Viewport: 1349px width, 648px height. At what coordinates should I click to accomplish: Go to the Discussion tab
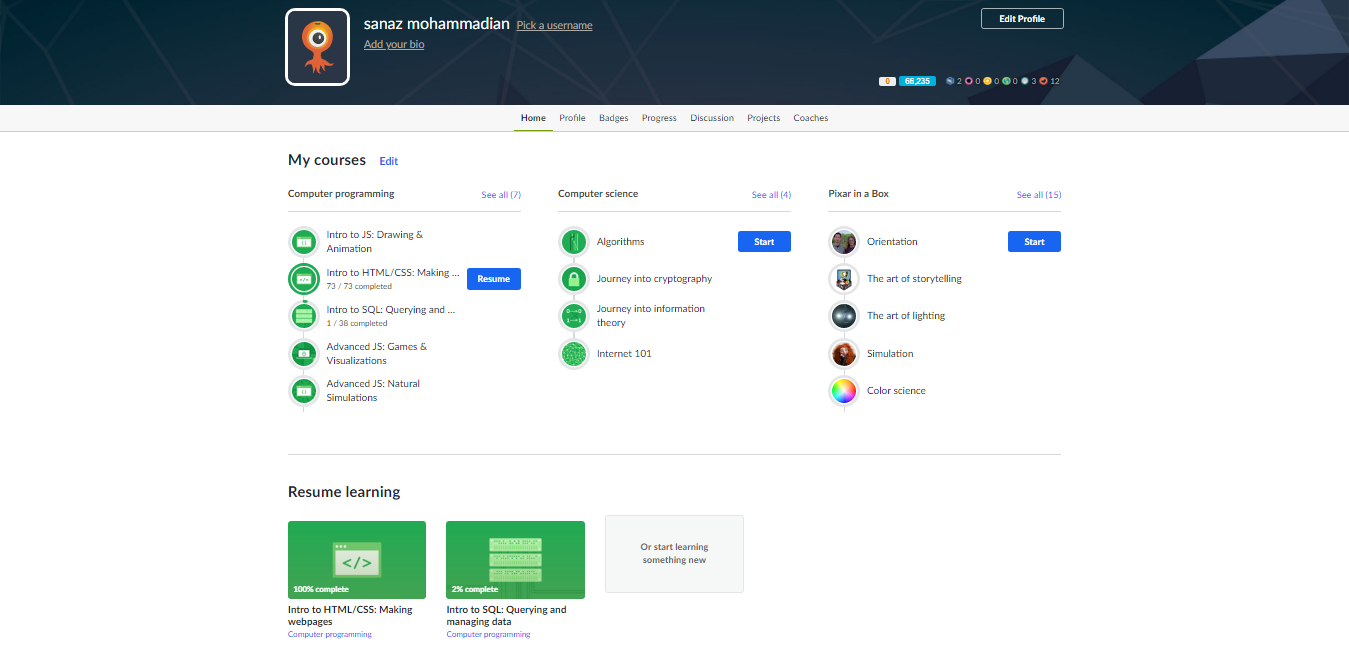pos(712,118)
